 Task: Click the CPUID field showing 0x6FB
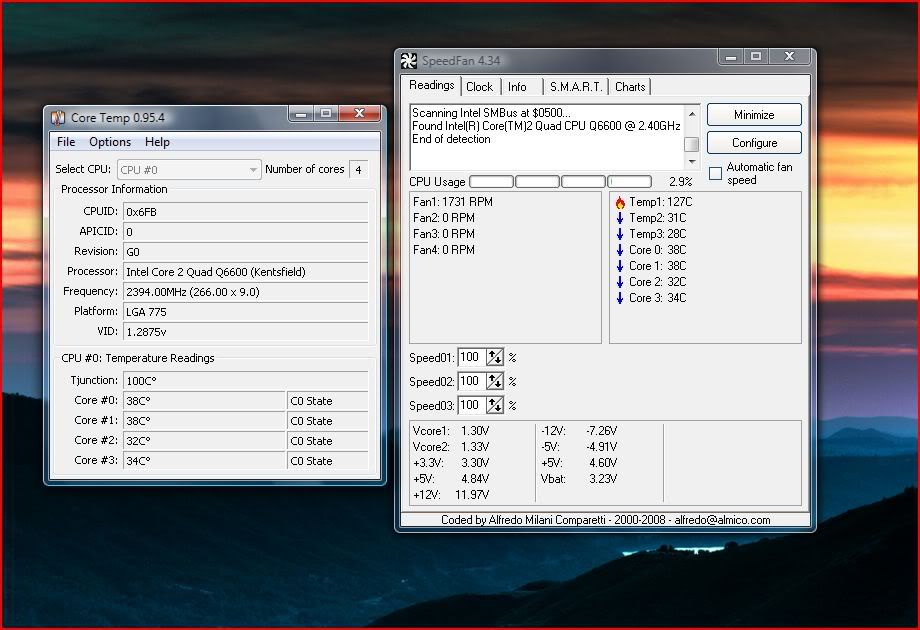point(245,212)
